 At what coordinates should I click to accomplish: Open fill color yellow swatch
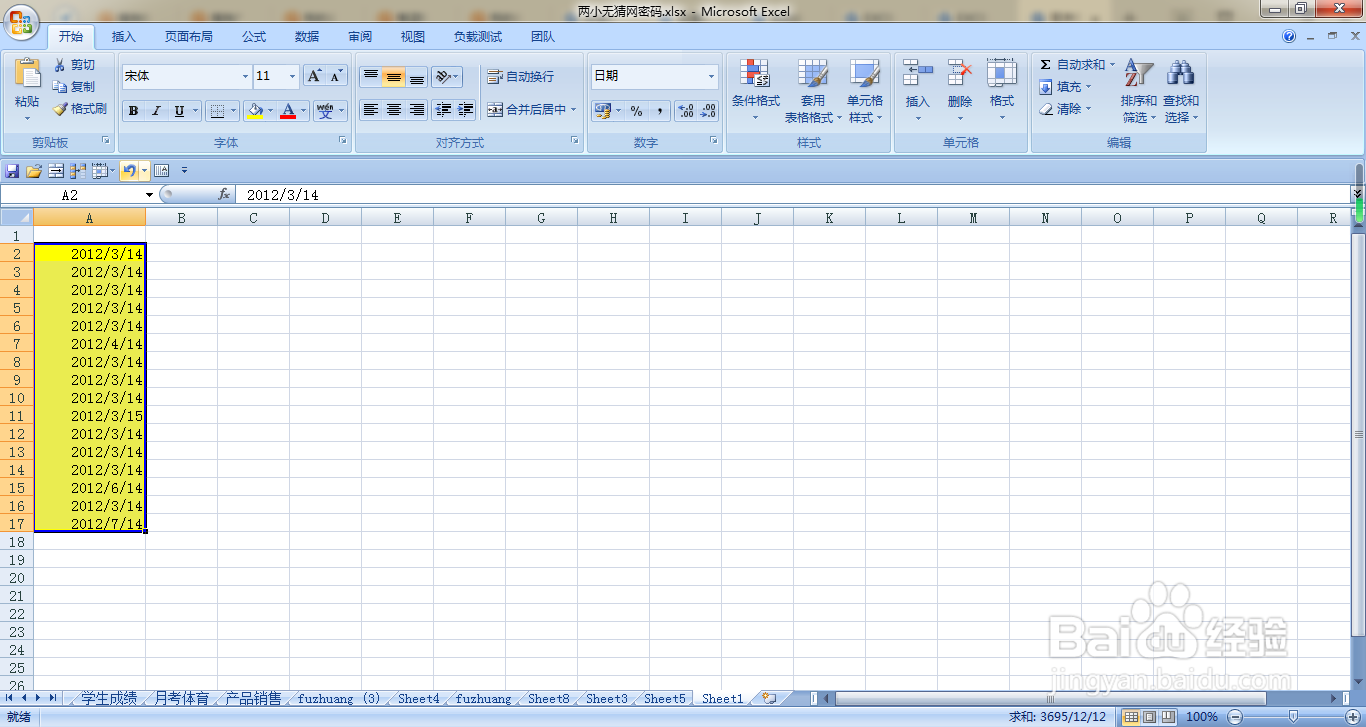255,111
